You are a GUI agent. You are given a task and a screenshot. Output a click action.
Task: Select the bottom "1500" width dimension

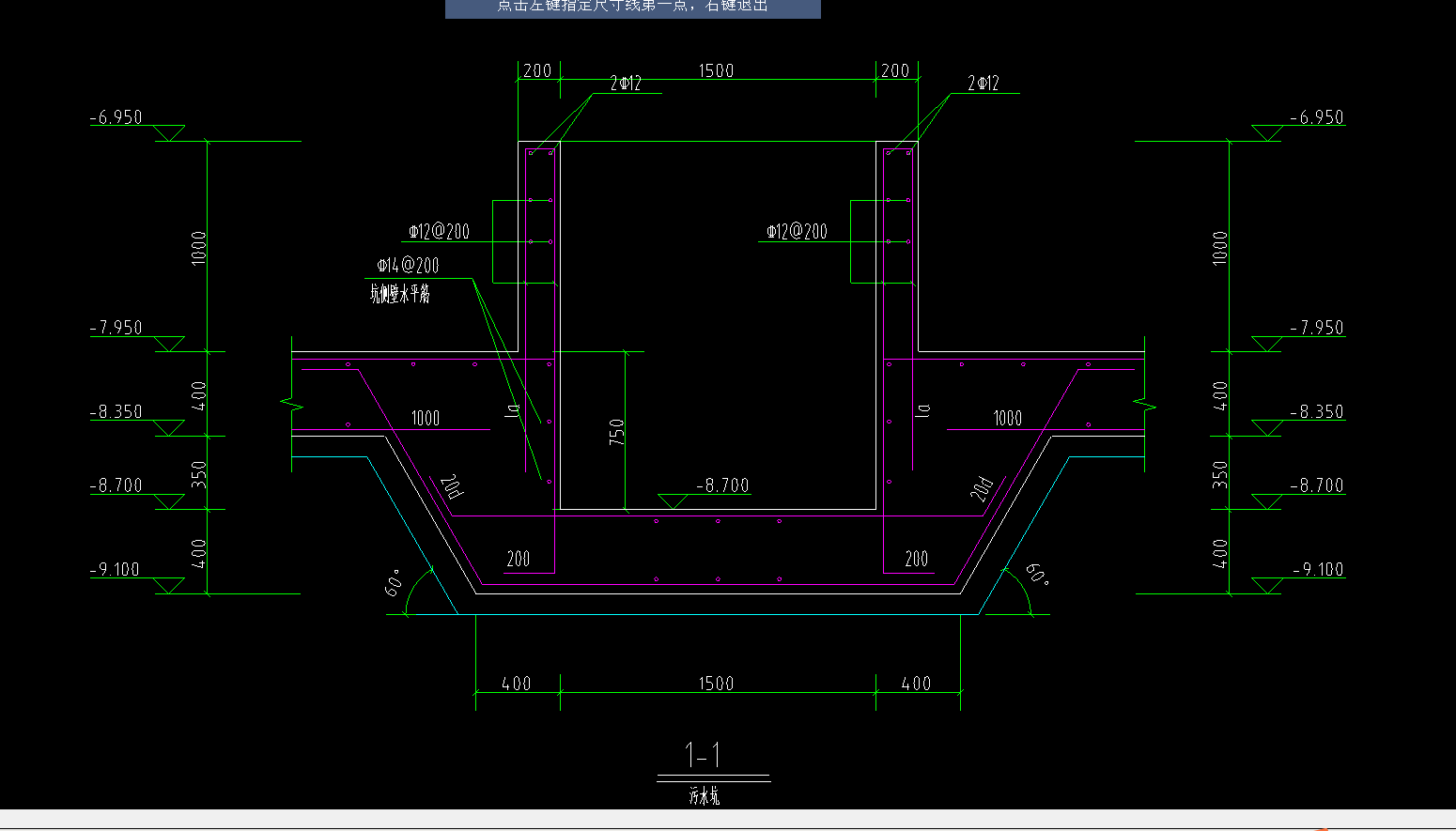pos(716,684)
